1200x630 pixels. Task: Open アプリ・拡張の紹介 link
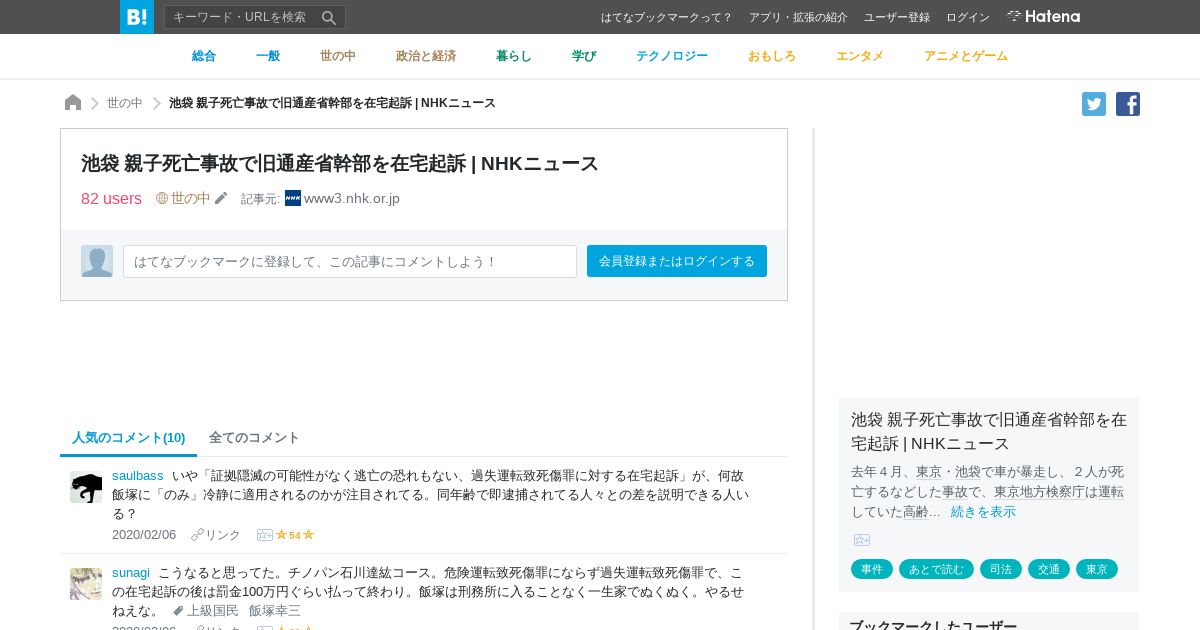798,17
